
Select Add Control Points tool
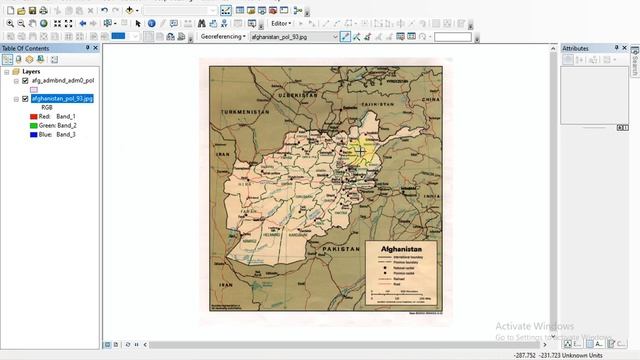point(345,37)
